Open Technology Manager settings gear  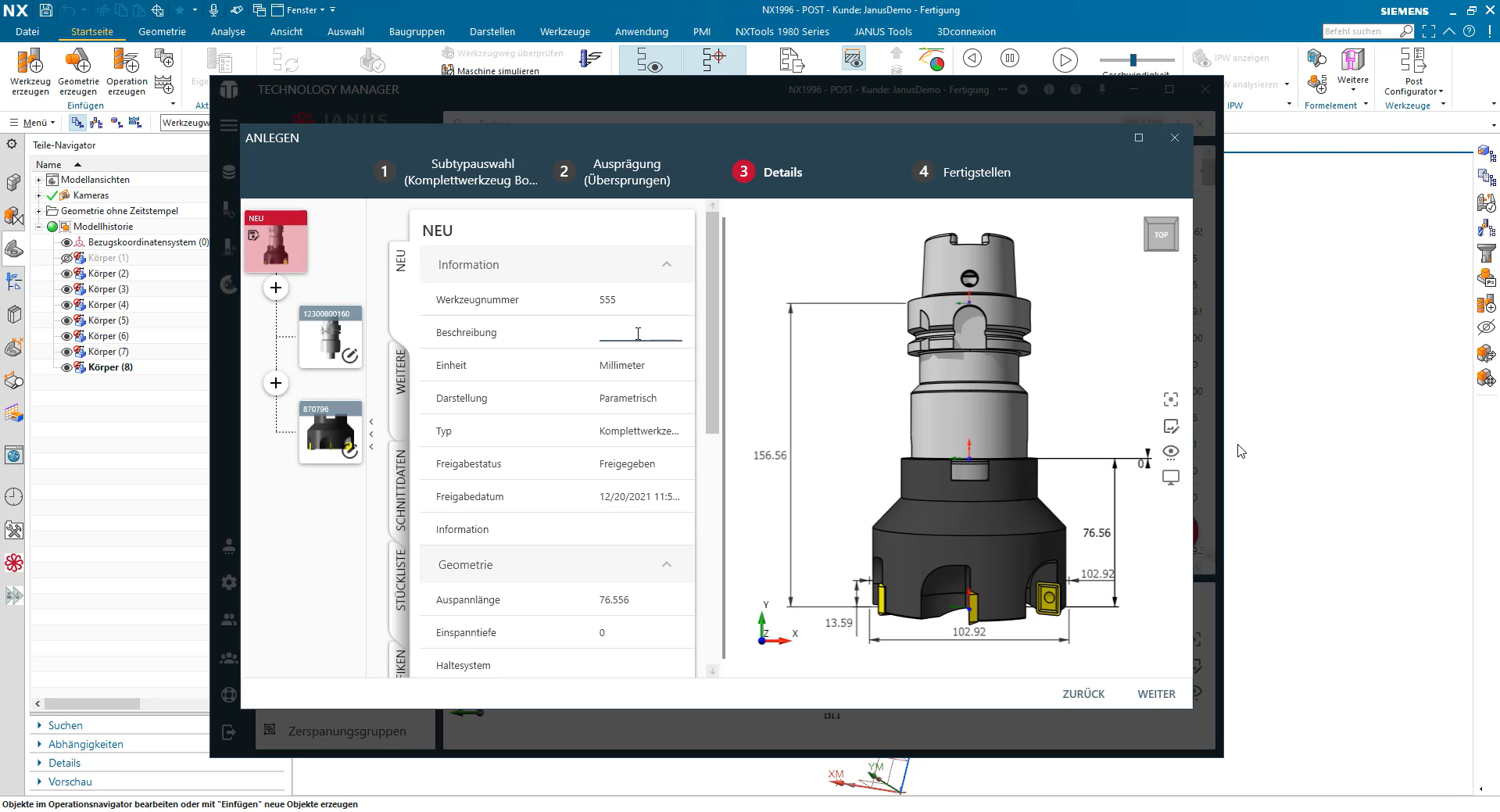click(229, 582)
